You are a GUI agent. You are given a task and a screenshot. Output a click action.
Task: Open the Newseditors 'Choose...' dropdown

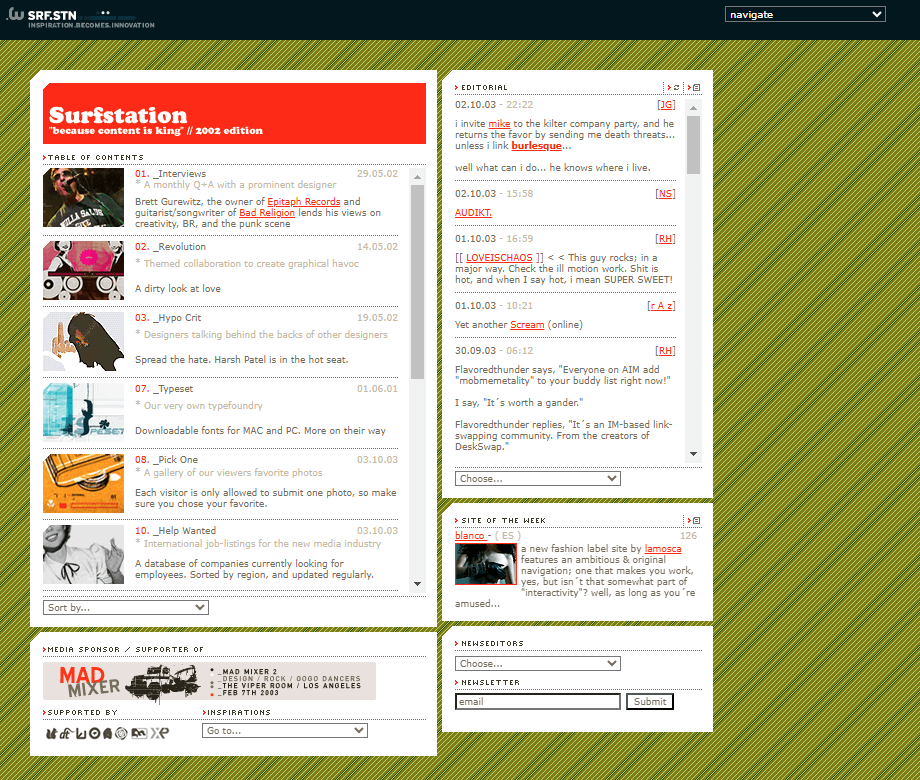coord(537,663)
